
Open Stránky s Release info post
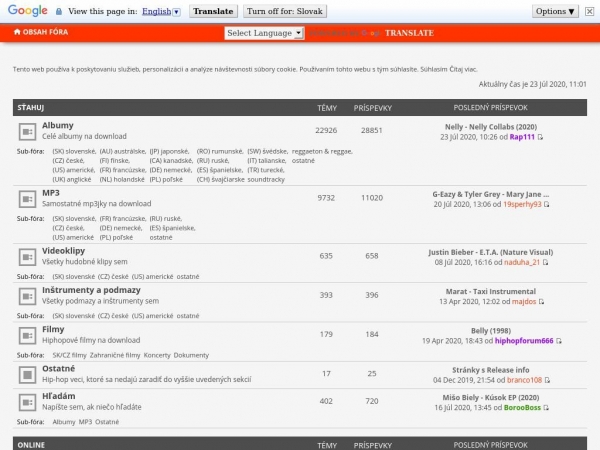[491, 370]
